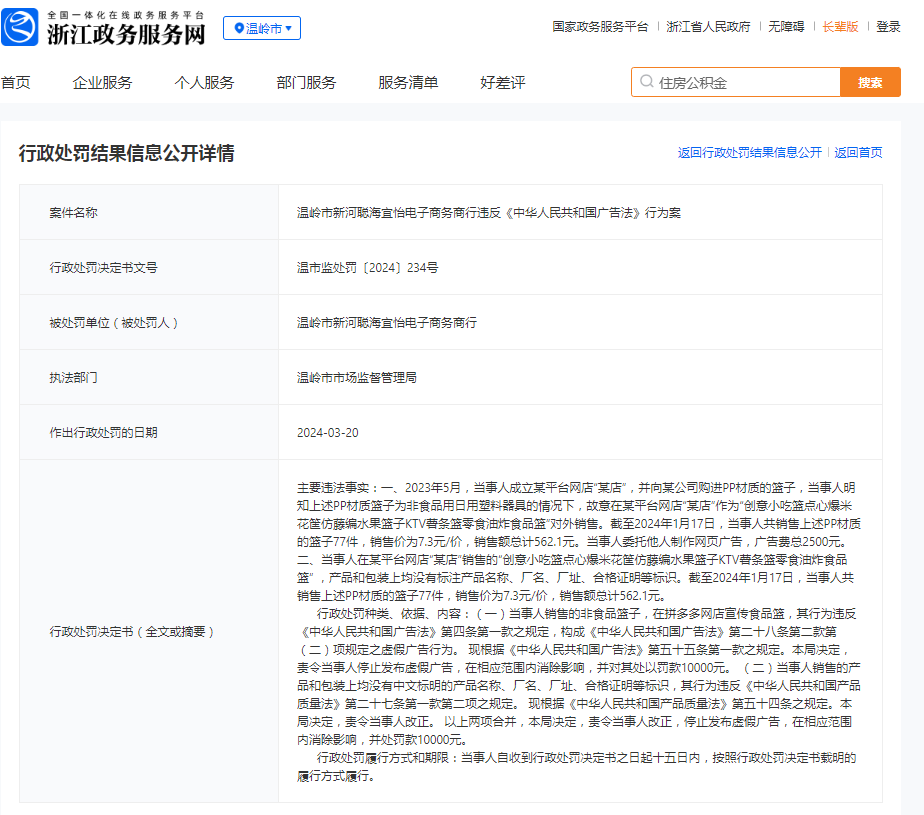Click the magnifier icon in search box
This screenshot has height=815, width=924.
[x=646, y=82]
